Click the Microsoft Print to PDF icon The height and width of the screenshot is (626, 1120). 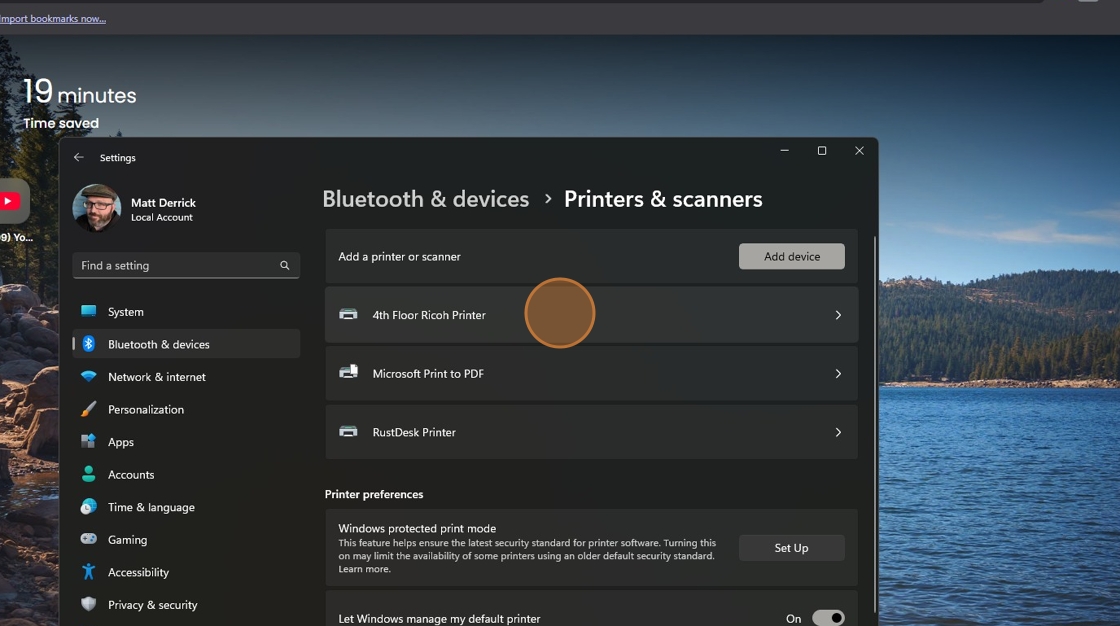tap(348, 372)
